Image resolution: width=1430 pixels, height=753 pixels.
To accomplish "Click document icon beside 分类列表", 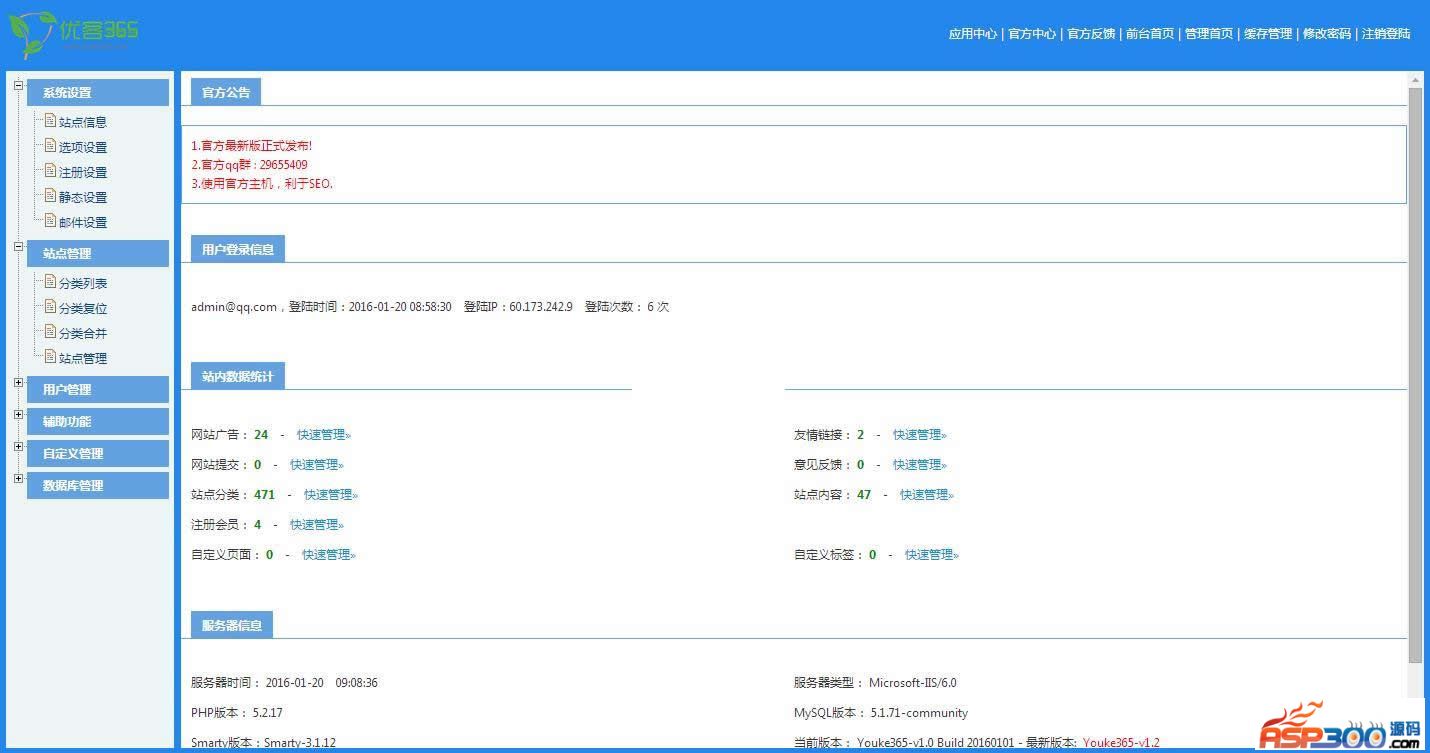I will [50, 281].
